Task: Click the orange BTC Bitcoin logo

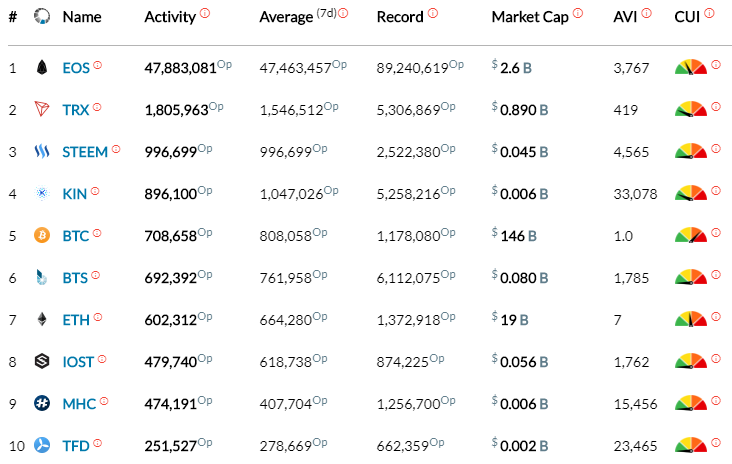Action: pos(42,236)
